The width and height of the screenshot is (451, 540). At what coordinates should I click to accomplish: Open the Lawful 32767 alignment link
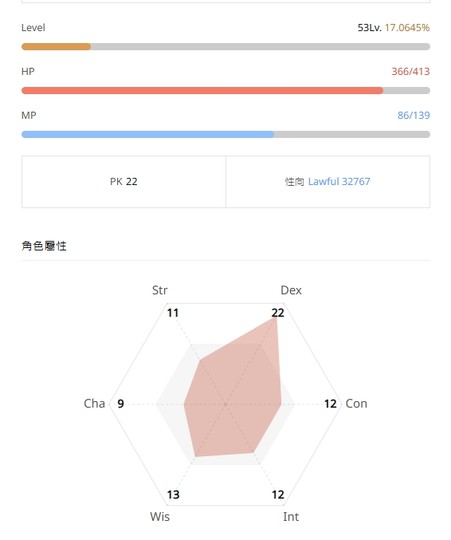coord(339,181)
